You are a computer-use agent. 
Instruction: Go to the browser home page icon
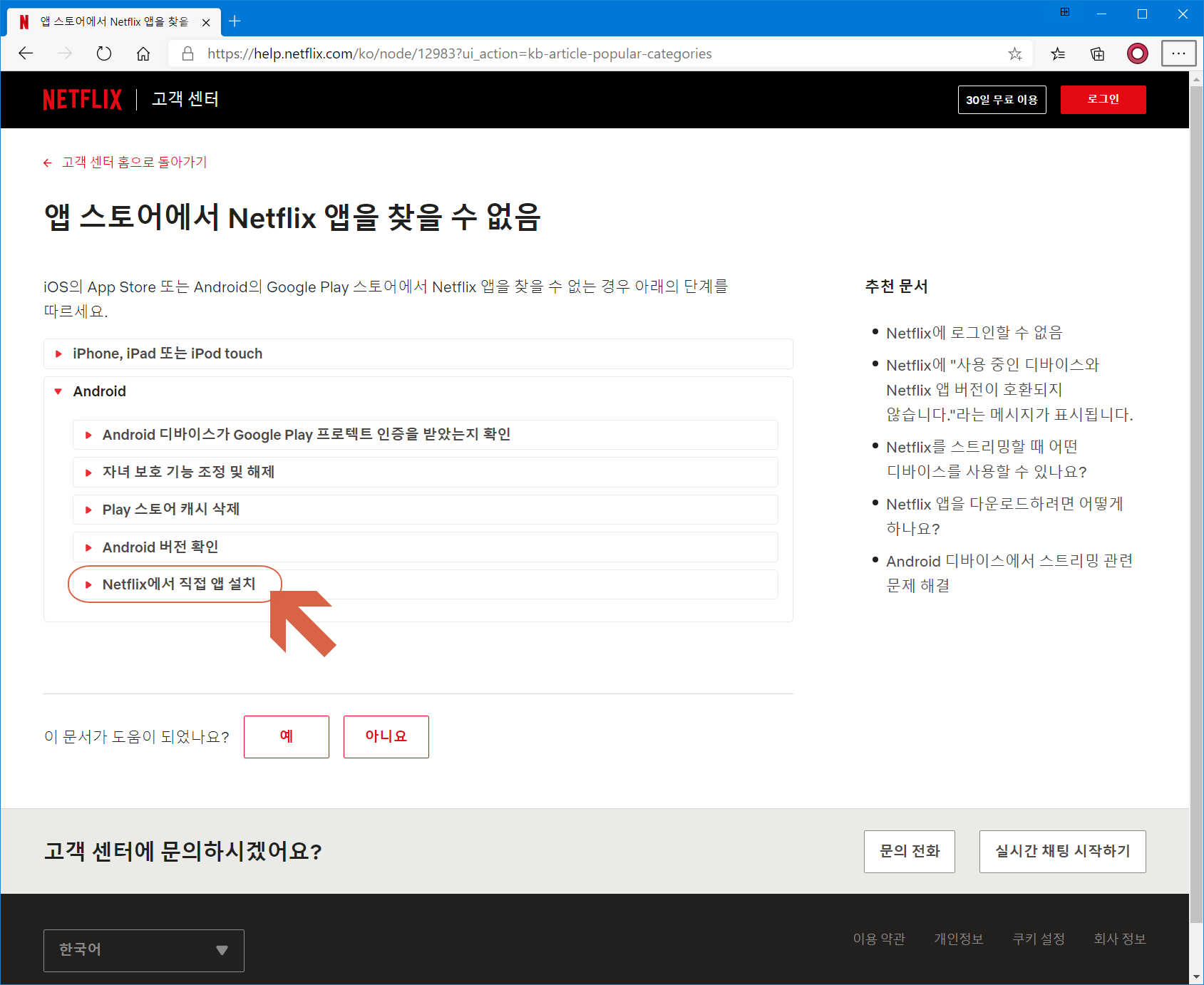(x=143, y=53)
